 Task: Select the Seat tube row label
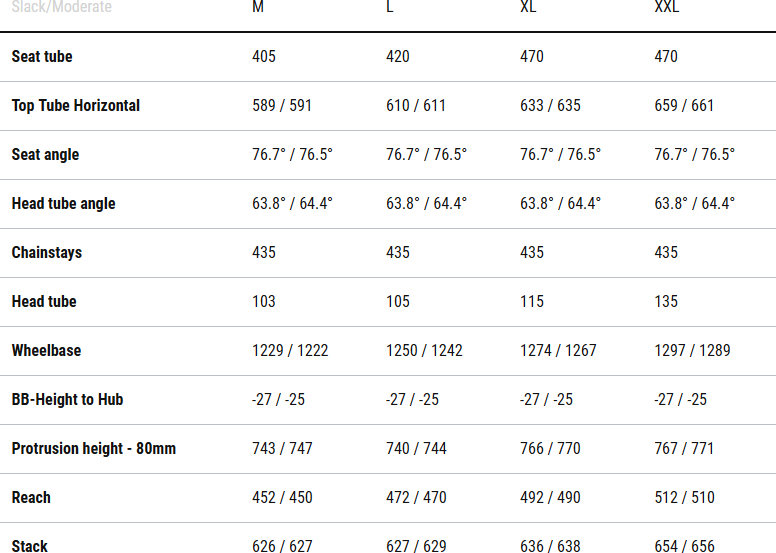pos(42,56)
